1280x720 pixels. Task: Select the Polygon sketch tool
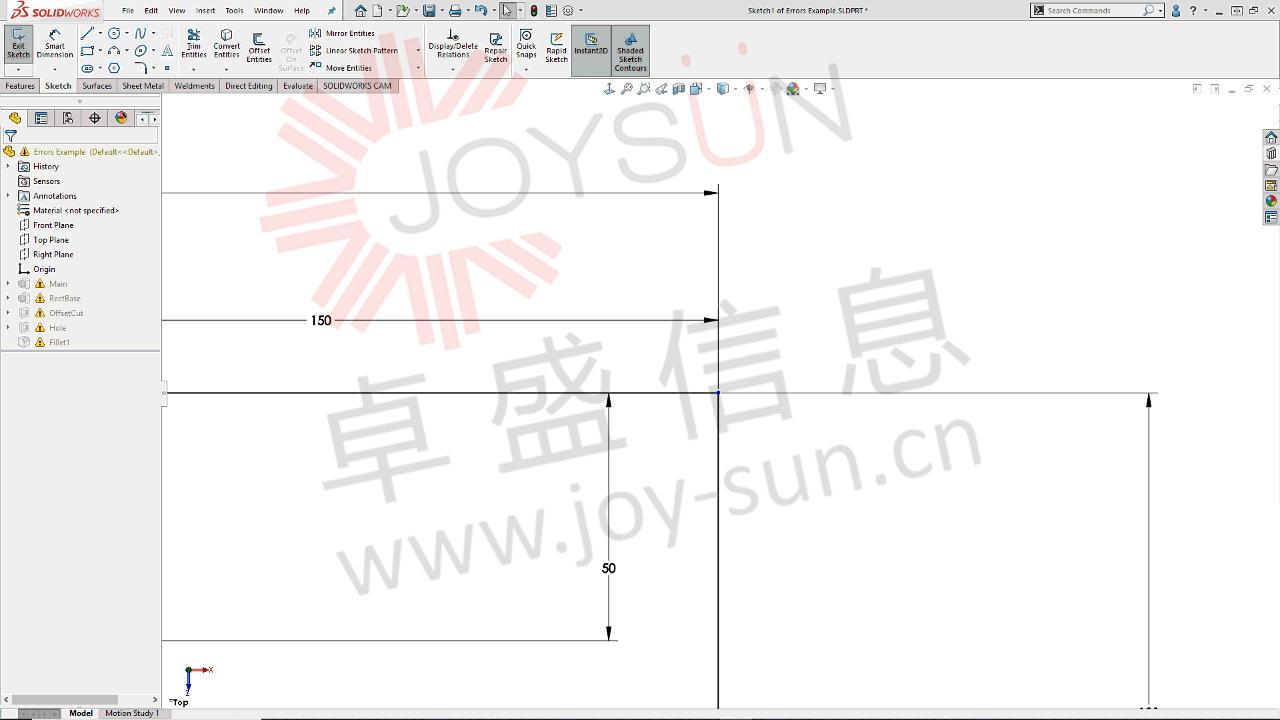pos(114,69)
